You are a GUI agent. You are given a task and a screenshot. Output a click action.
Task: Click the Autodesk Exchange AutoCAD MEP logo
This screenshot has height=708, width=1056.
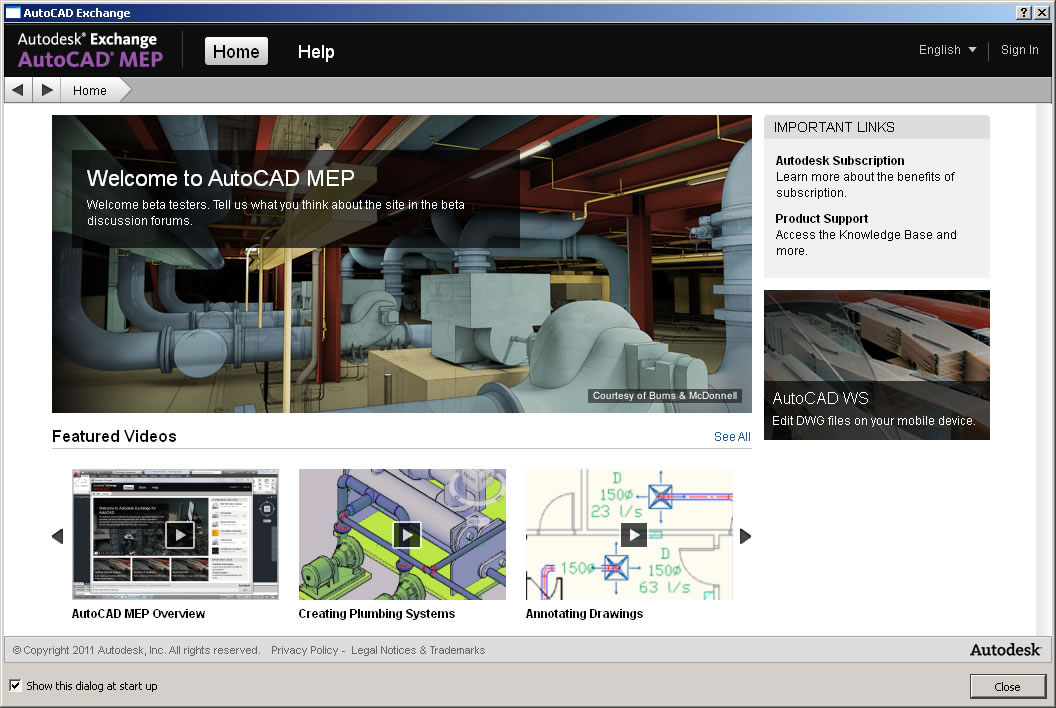point(90,50)
